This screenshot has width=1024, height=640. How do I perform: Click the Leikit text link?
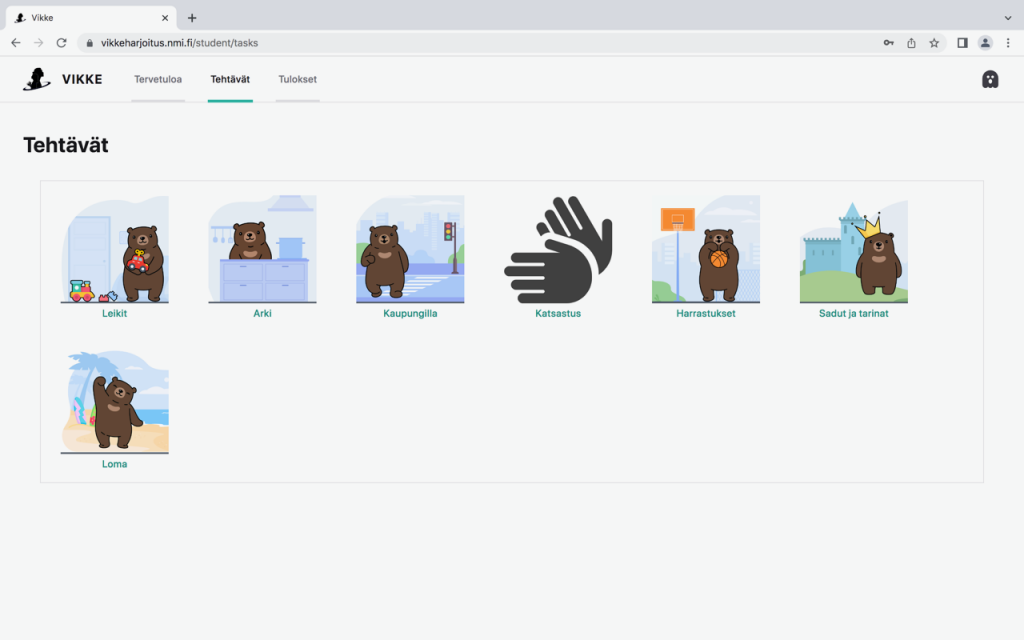pyautogui.click(x=114, y=313)
